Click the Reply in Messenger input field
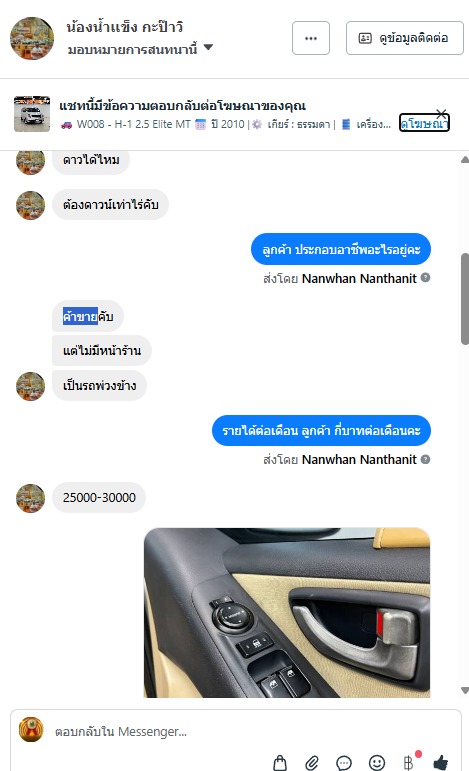Image resolution: width=469 pixels, height=771 pixels. click(236, 732)
